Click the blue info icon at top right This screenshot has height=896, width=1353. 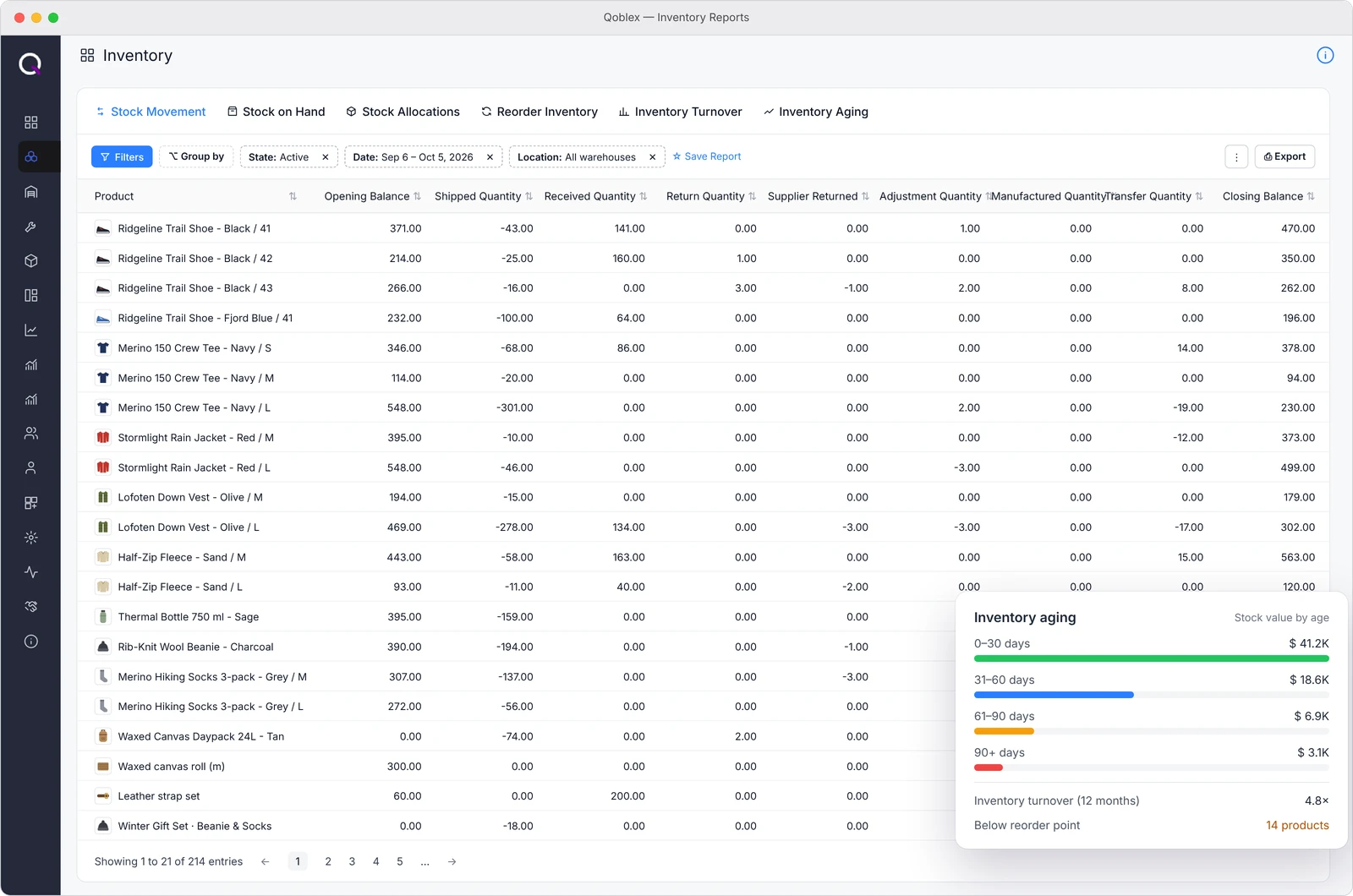(1325, 55)
